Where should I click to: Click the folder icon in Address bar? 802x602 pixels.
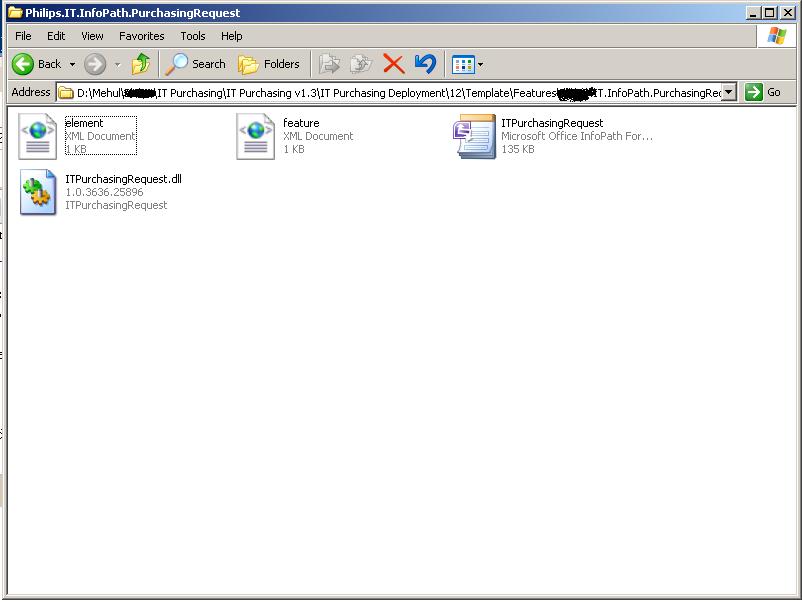pos(66,93)
